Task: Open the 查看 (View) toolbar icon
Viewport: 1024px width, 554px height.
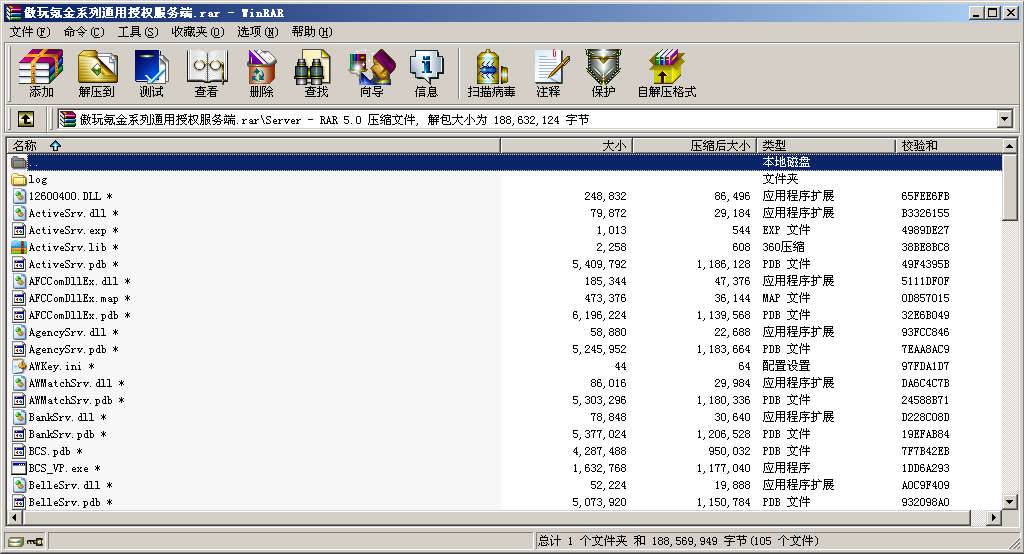Action: [x=206, y=74]
